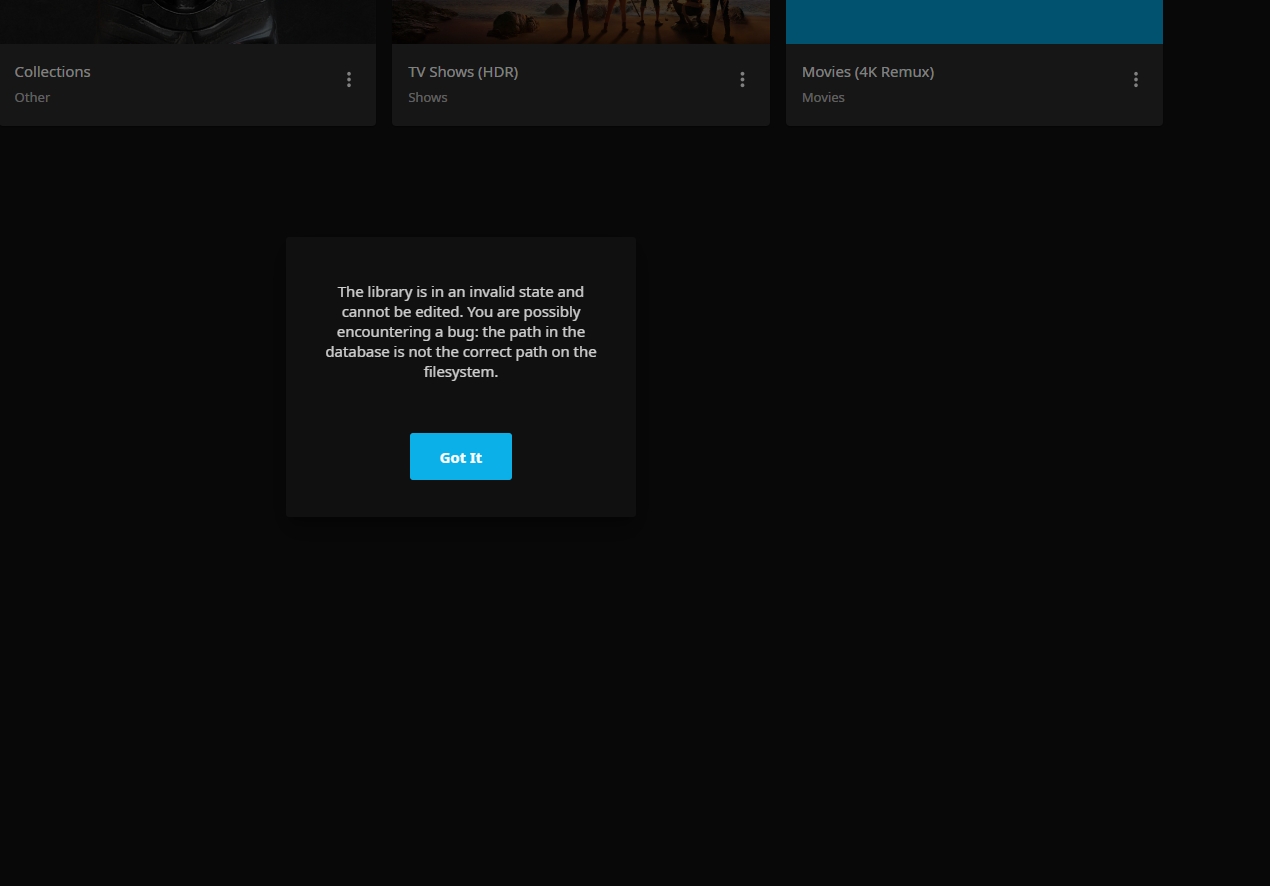Click the invalid library state error message

[461, 331]
